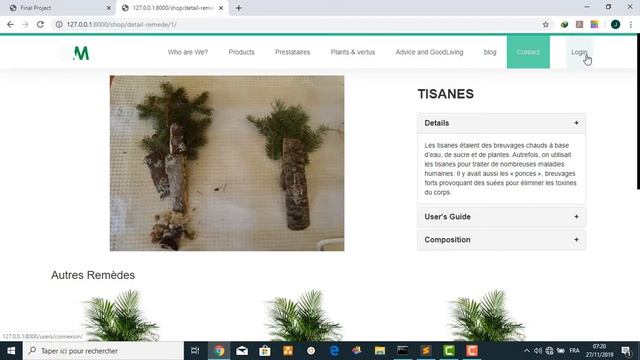Open the middle palm plant remedy thumbnail
The height and width of the screenshot is (360, 640).
(304, 315)
